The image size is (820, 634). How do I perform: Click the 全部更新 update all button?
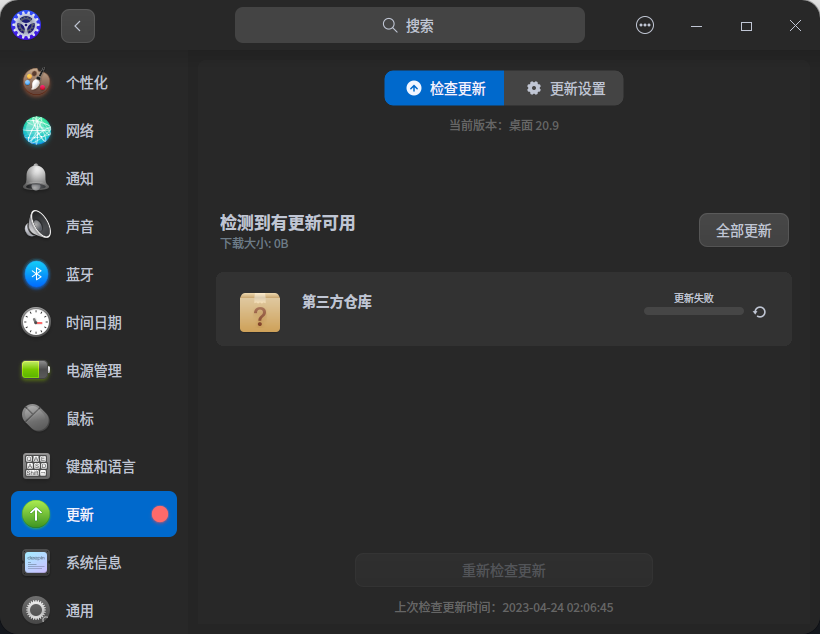pyautogui.click(x=743, y=229)
